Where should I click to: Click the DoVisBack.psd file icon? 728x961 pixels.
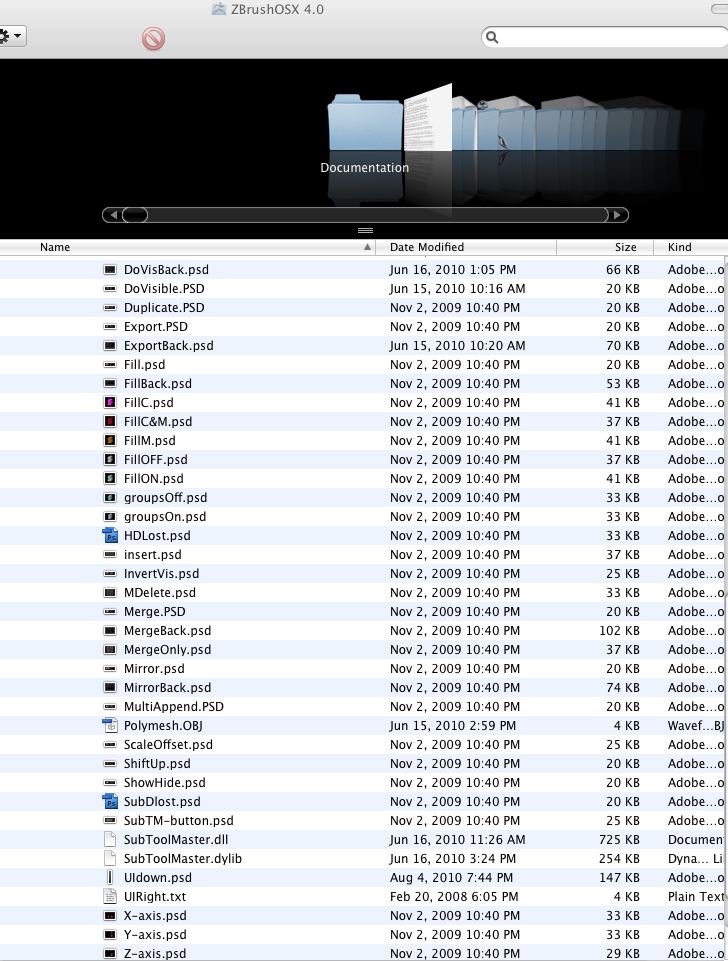click(x=110, y=270)
